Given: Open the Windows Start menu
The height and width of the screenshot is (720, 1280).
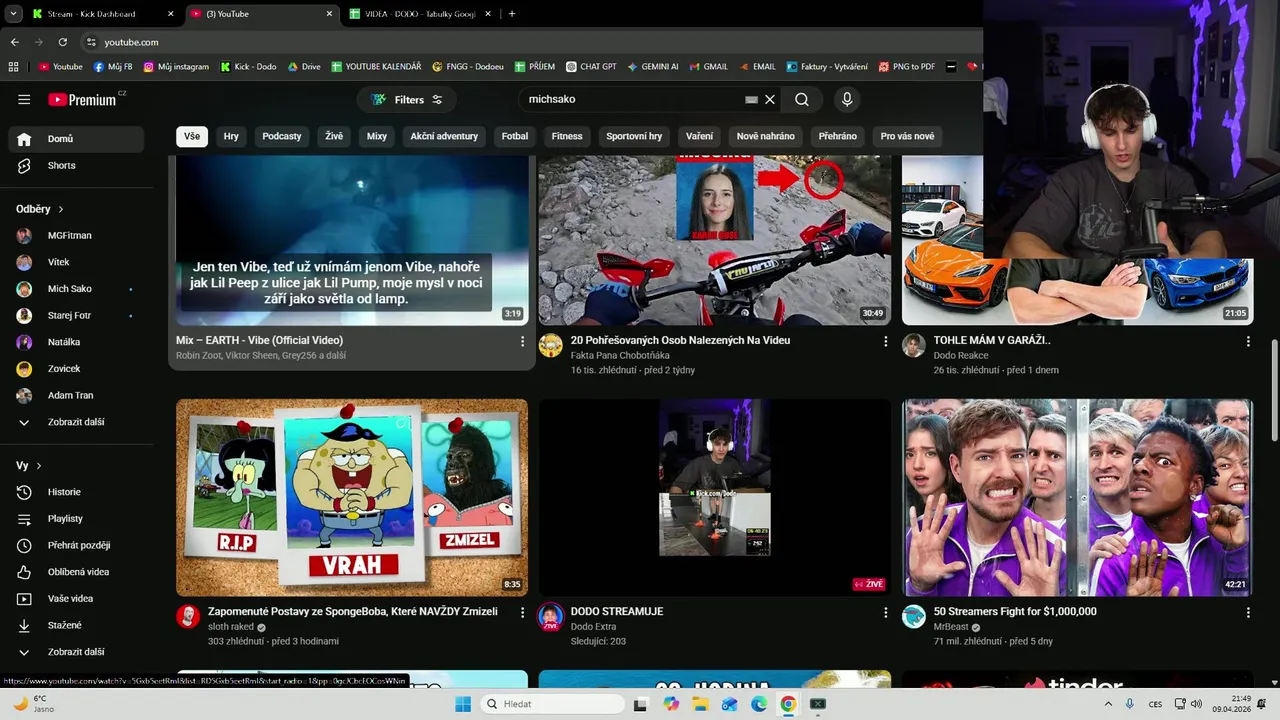Looking at the screenshot, I should click(x=463, y=704).
